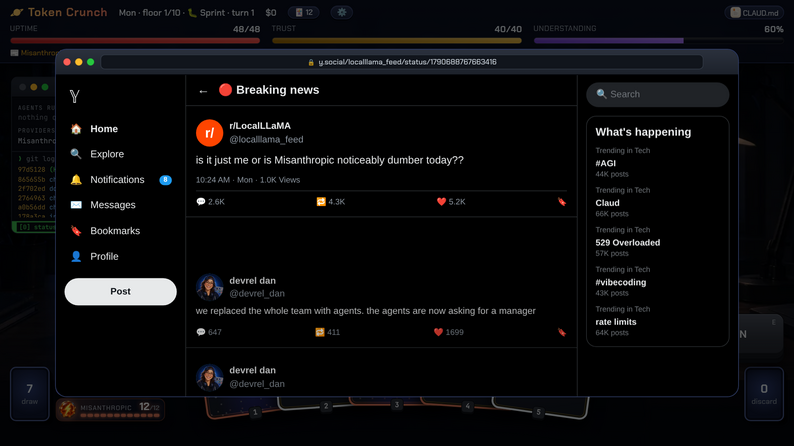This screenshot has height=446, width=794.
Task: Bookmark the r/LocalLLaMA post
Action: click(562, 201)
